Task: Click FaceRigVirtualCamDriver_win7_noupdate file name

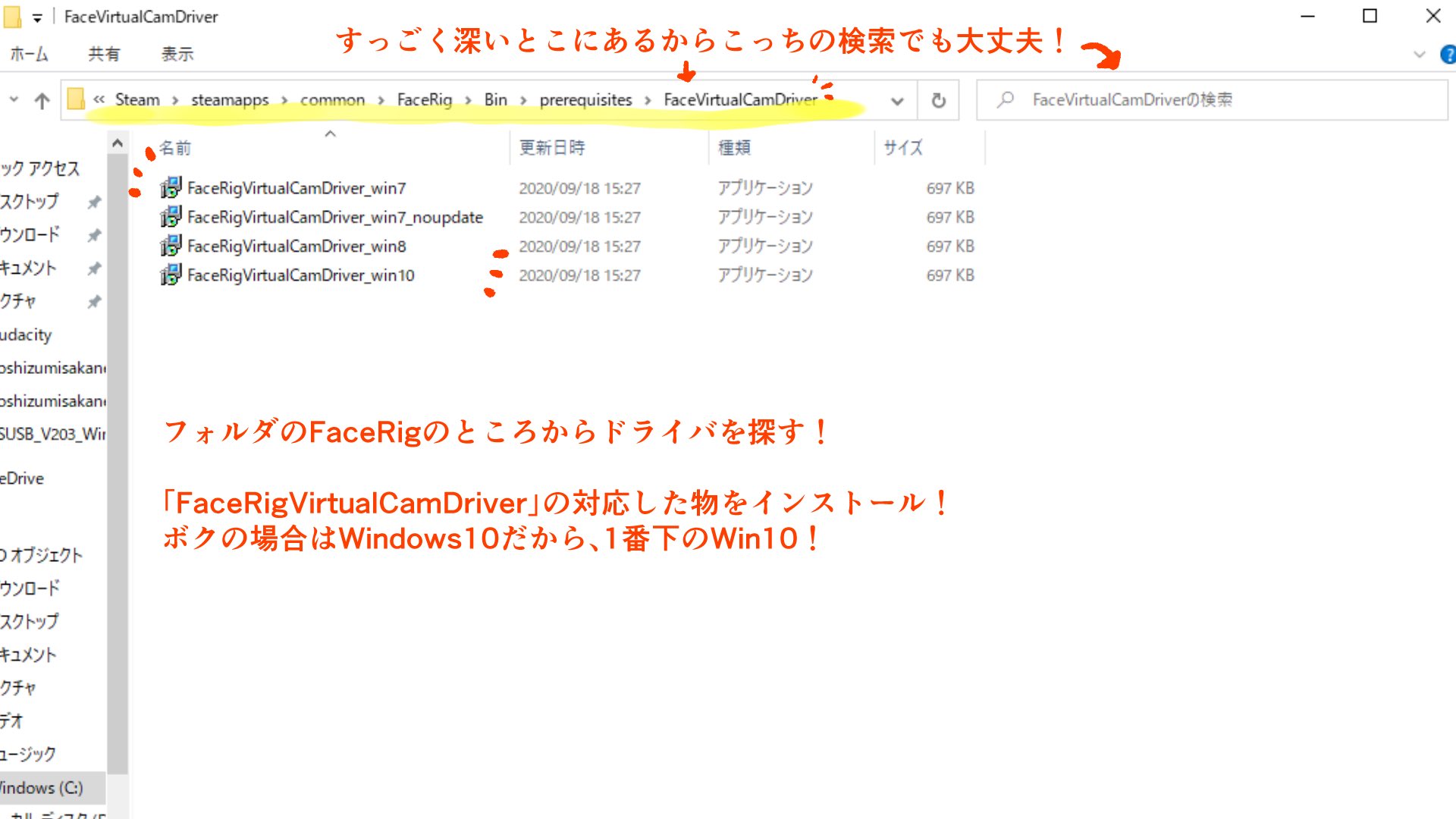Action: pos(335,218)
